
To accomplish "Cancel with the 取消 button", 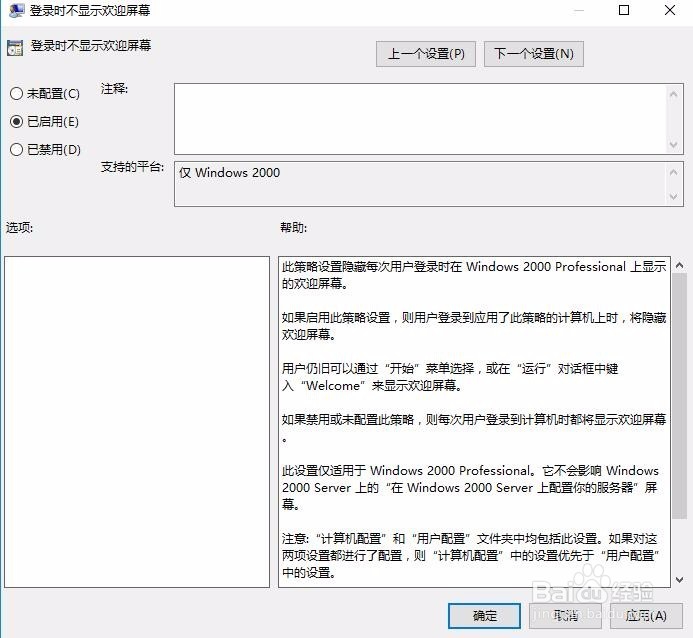I will (565, 615).
